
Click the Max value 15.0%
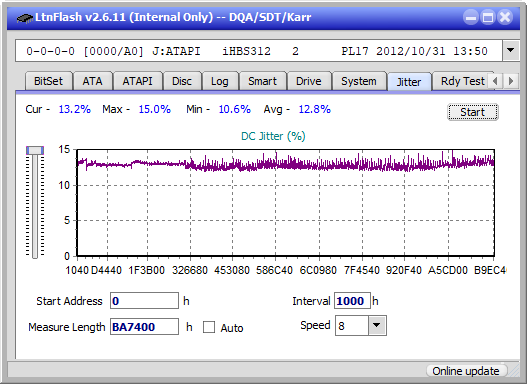[155, 109]
